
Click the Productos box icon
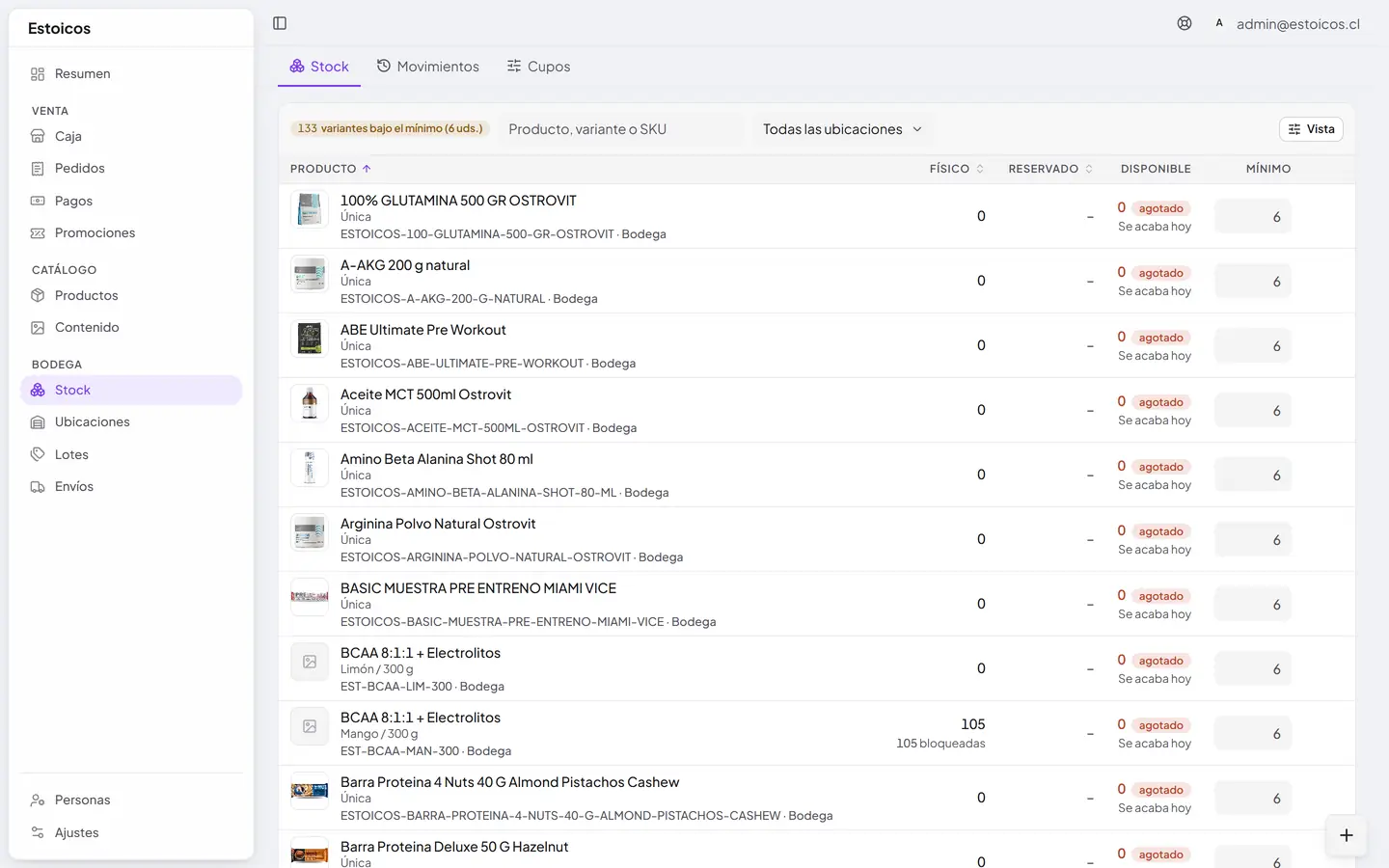click(x=38, y=296)
